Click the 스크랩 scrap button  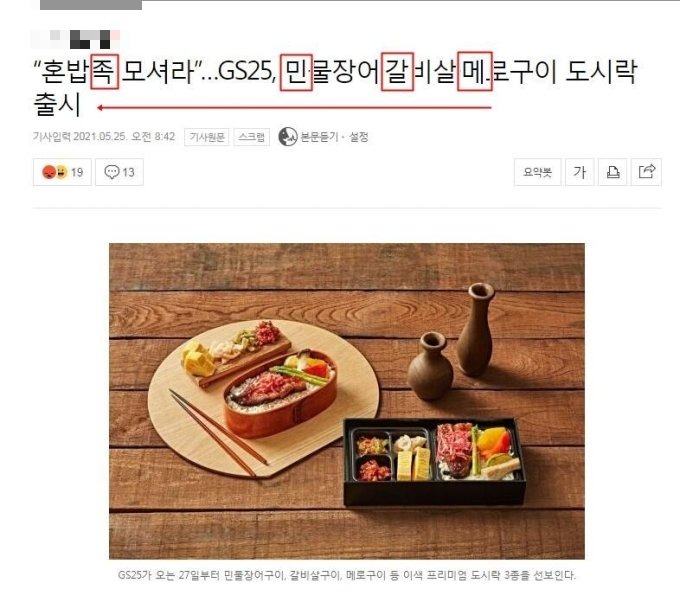pyautogui.click(x=252, y=137)
